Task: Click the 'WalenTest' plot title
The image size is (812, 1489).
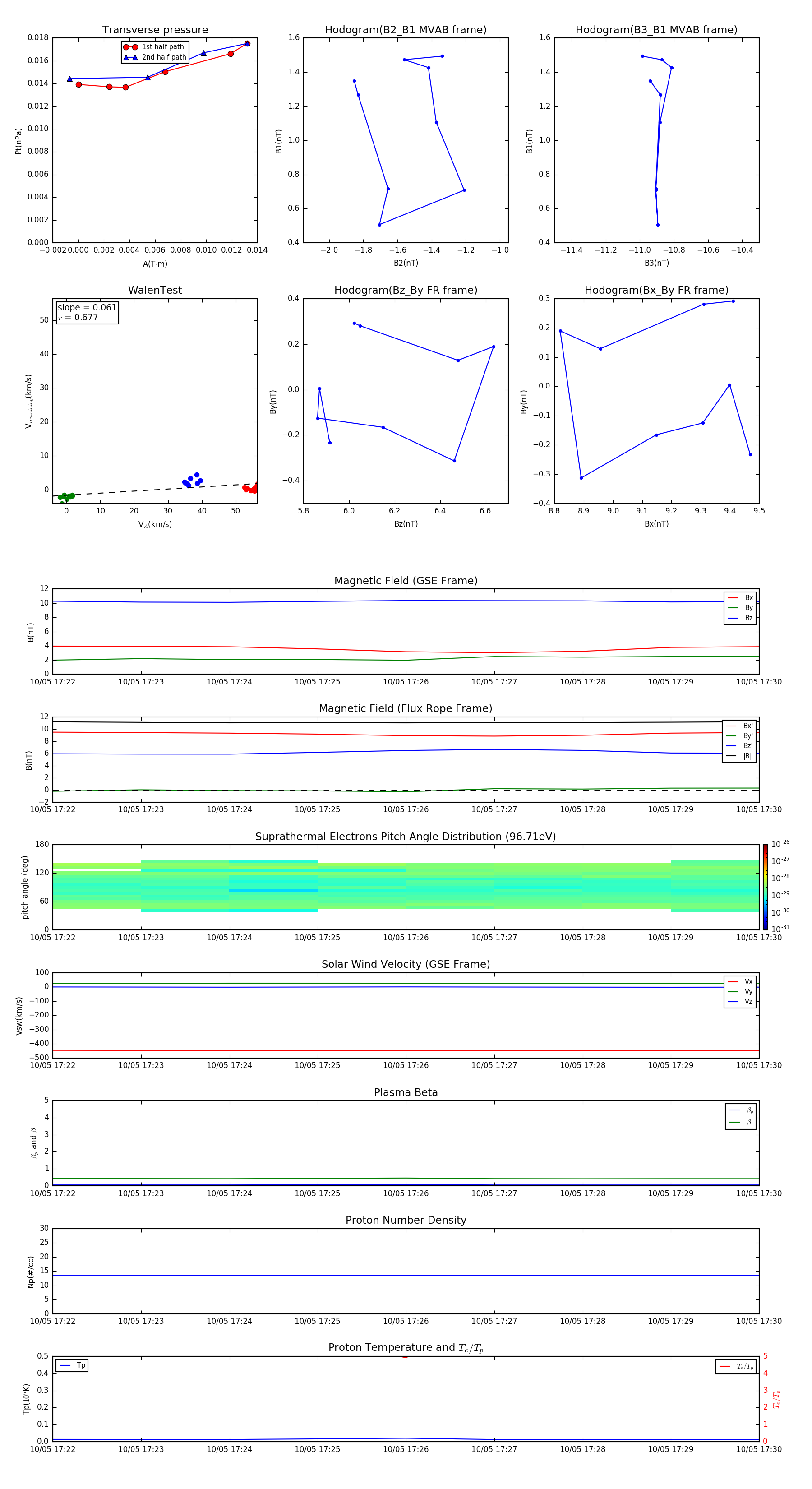Action: point(155,290)
